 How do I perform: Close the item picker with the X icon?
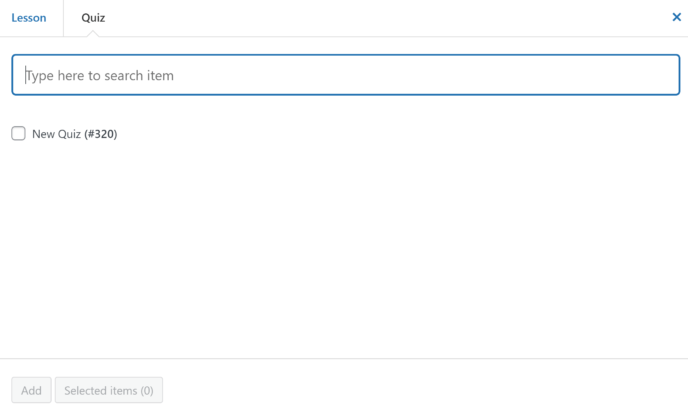(676, 17)
